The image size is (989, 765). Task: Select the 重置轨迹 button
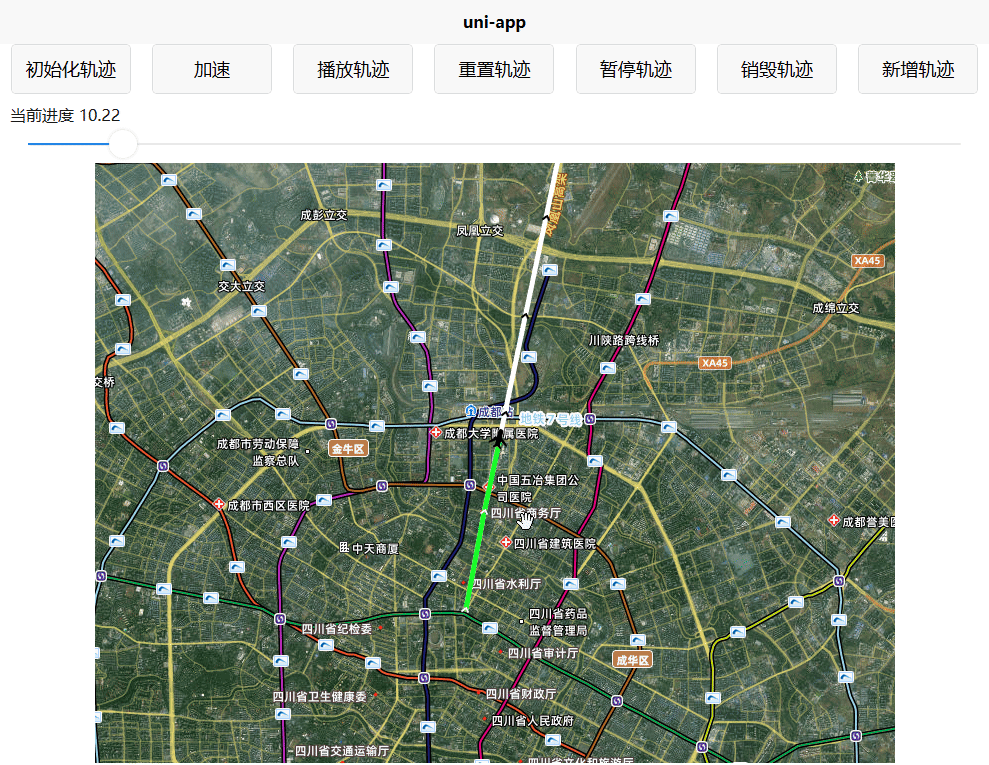(493, 68)
